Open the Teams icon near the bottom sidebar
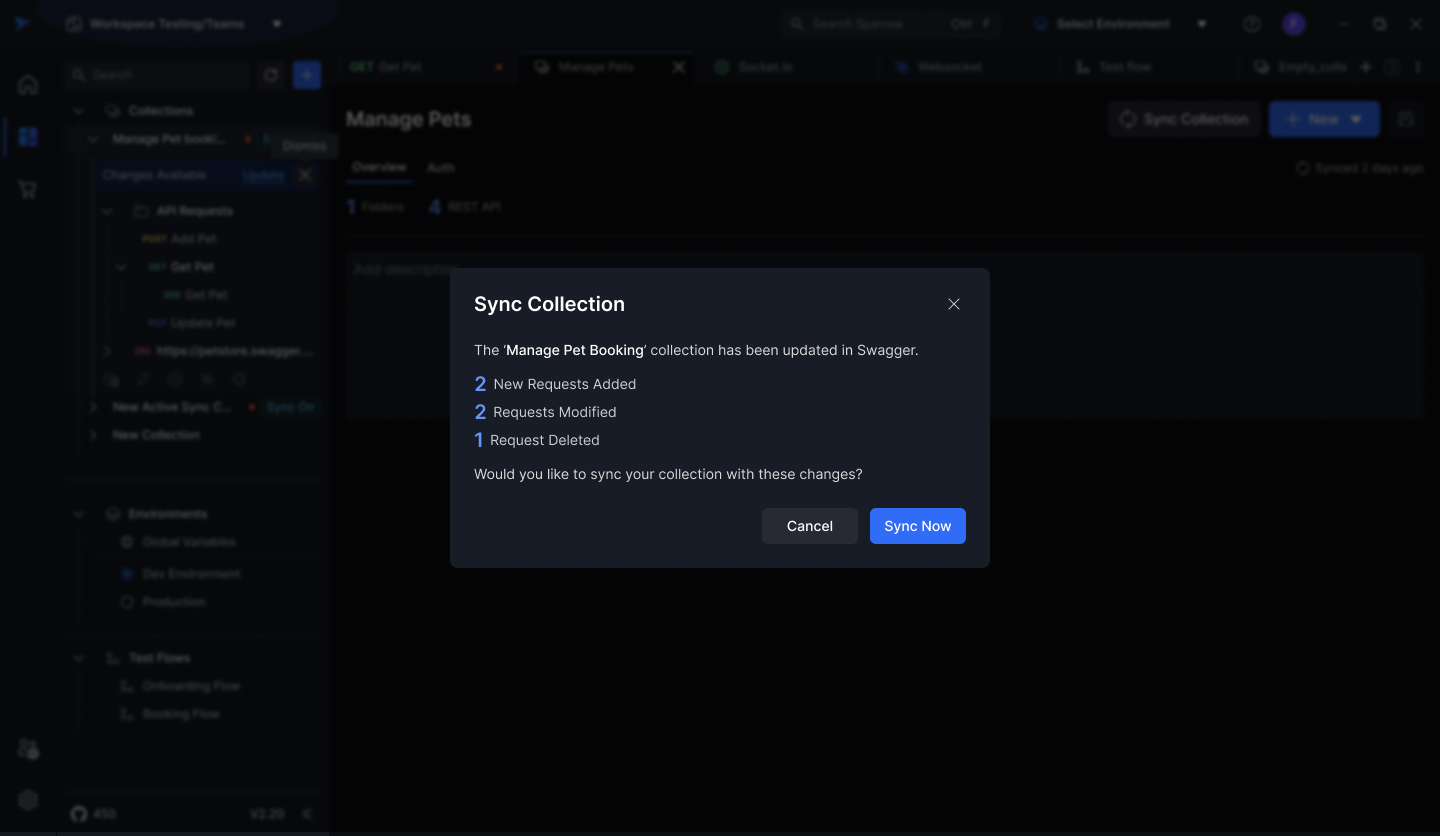The image size is (1440, 836). (27, 749)
